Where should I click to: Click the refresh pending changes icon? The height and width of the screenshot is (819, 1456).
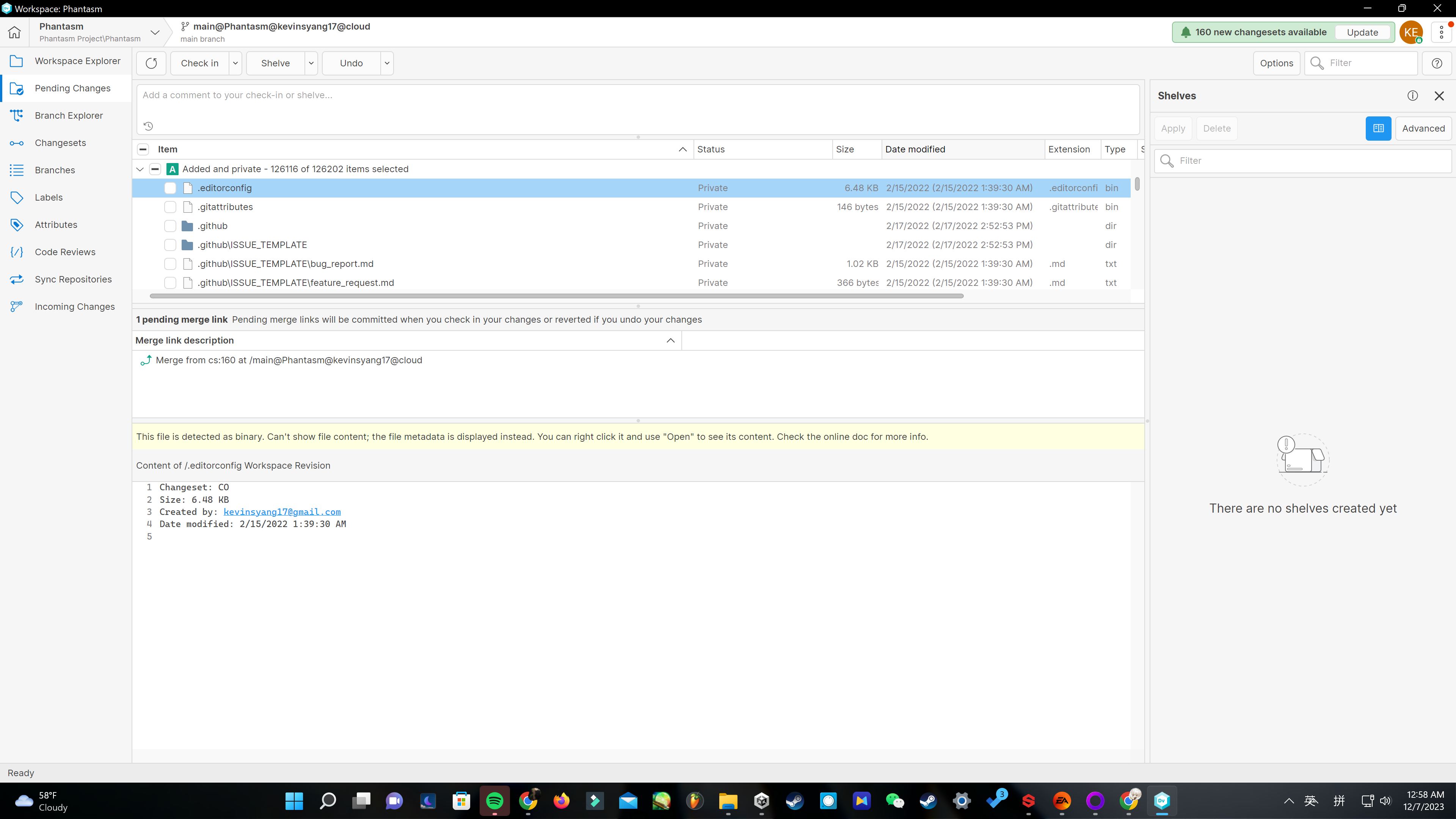click(151, 63)
